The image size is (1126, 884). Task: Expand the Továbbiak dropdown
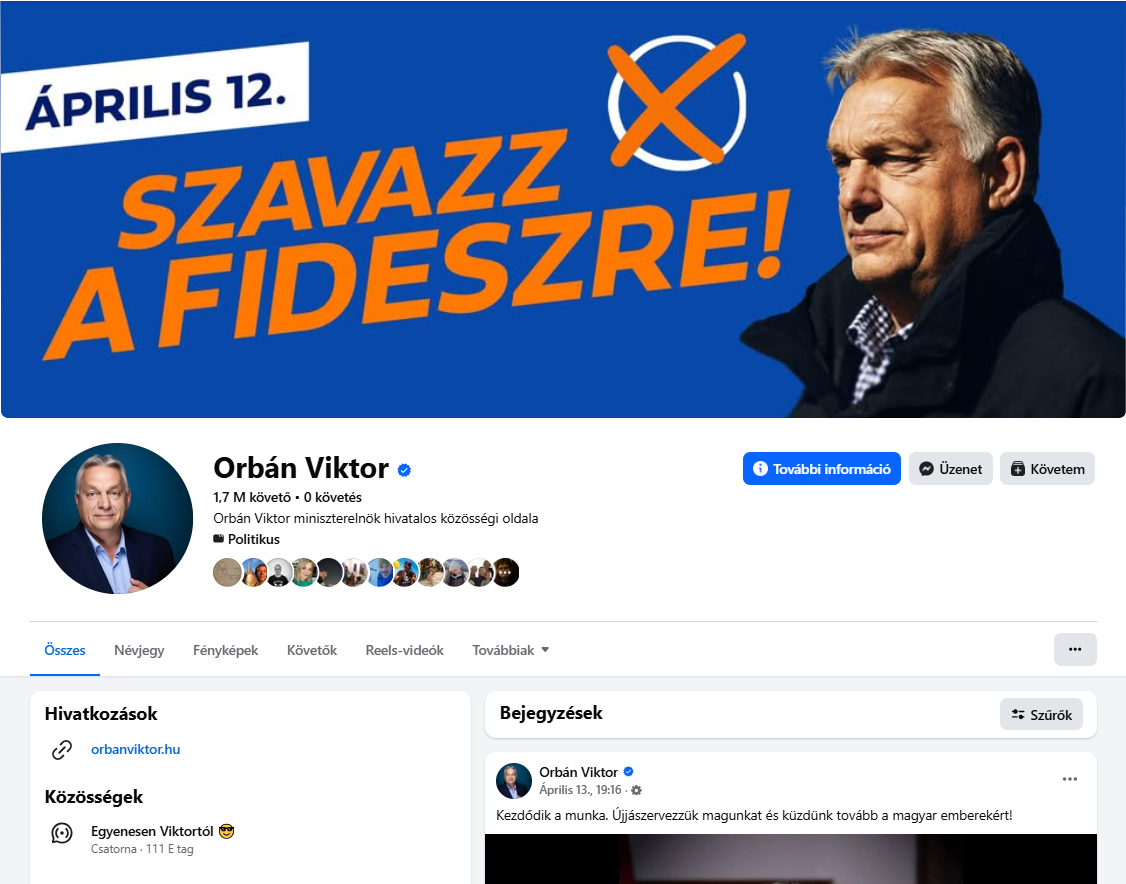[511, 650]
